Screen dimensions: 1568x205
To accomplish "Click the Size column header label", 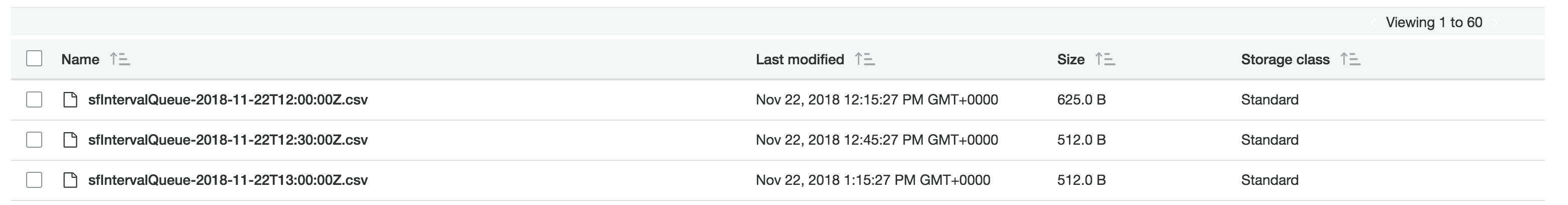I will tap(1070, 60).
